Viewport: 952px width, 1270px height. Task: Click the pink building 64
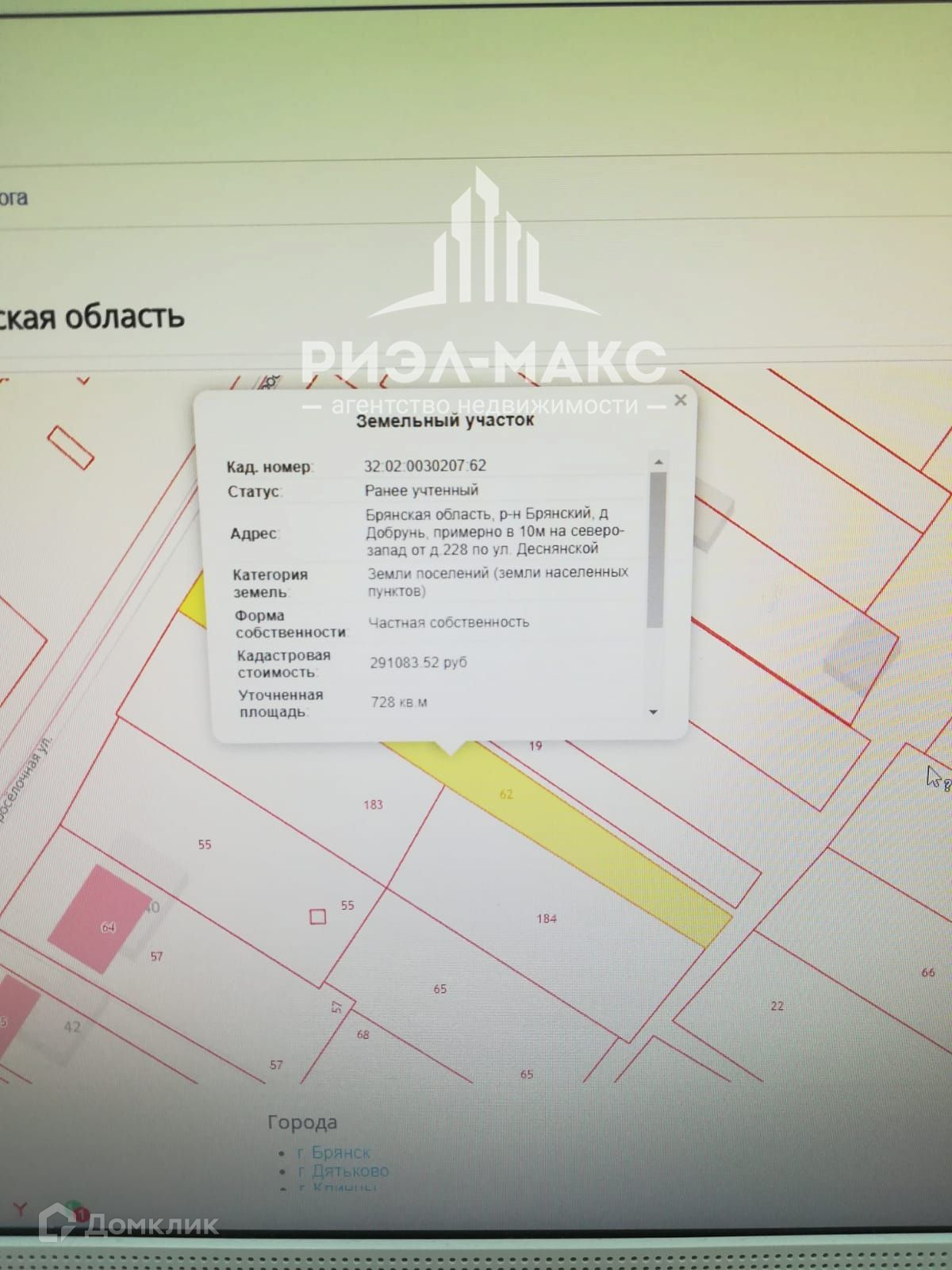99,918
